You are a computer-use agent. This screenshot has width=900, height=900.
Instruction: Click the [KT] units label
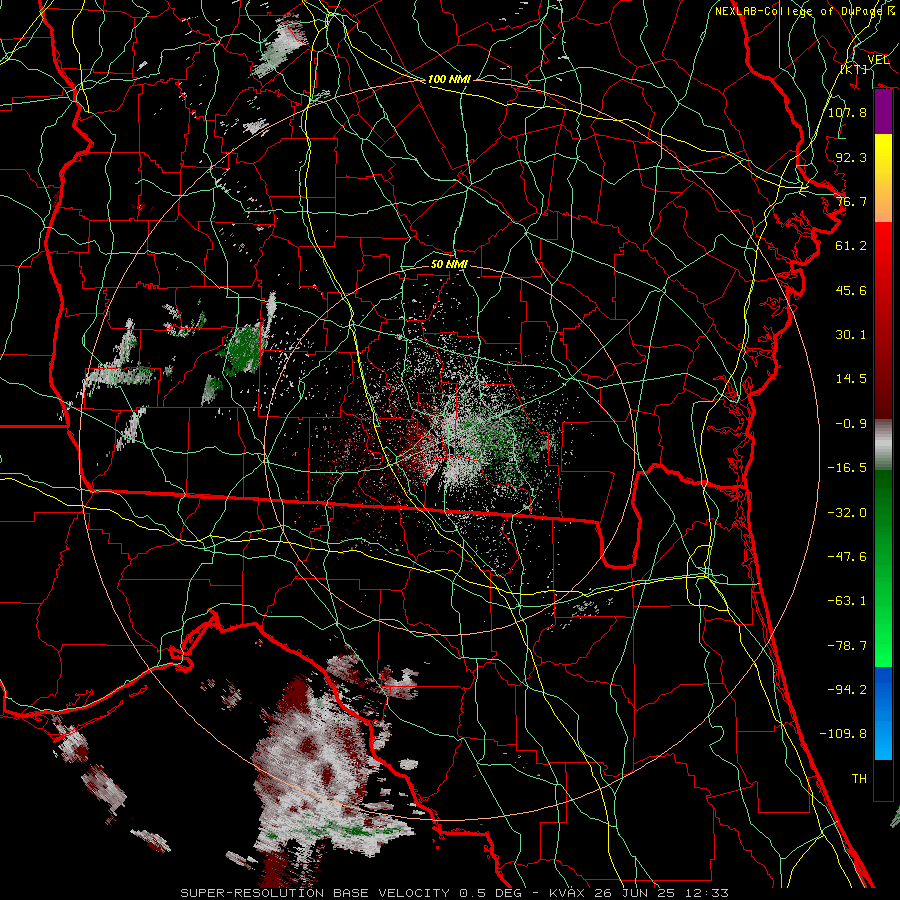[x=854, y=69]
